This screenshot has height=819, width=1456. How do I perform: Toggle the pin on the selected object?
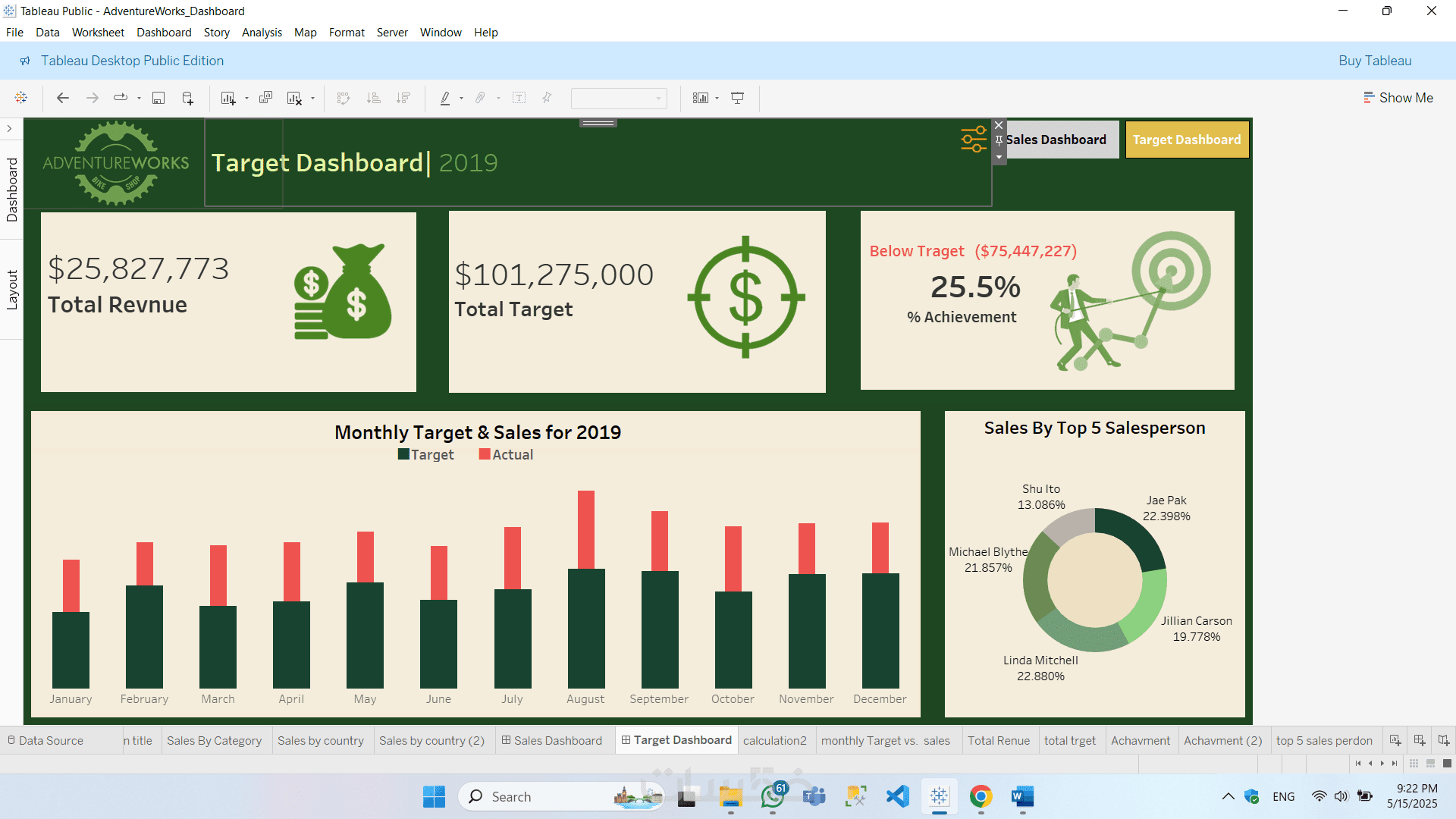click(999, 140)
